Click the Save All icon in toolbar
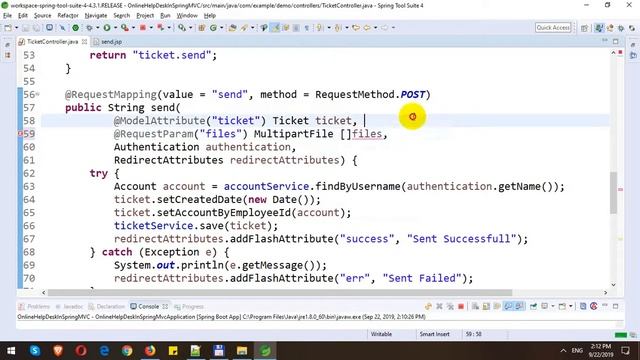Screen dimensions: 640x360 [x=37, y=28]
